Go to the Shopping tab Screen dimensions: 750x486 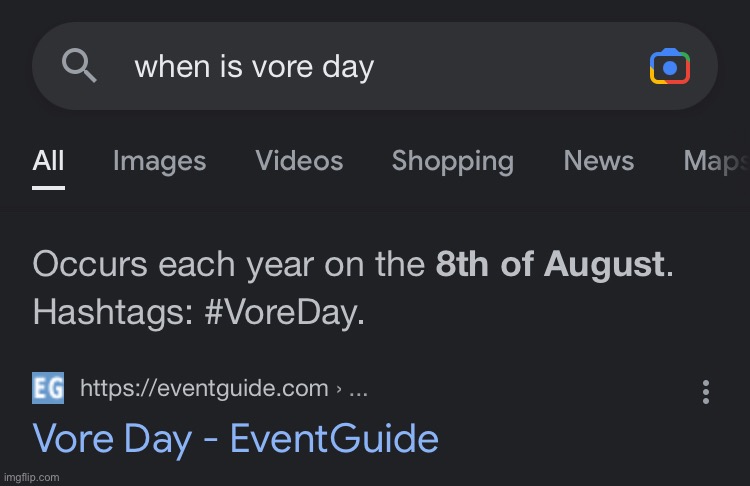(452, 161)
